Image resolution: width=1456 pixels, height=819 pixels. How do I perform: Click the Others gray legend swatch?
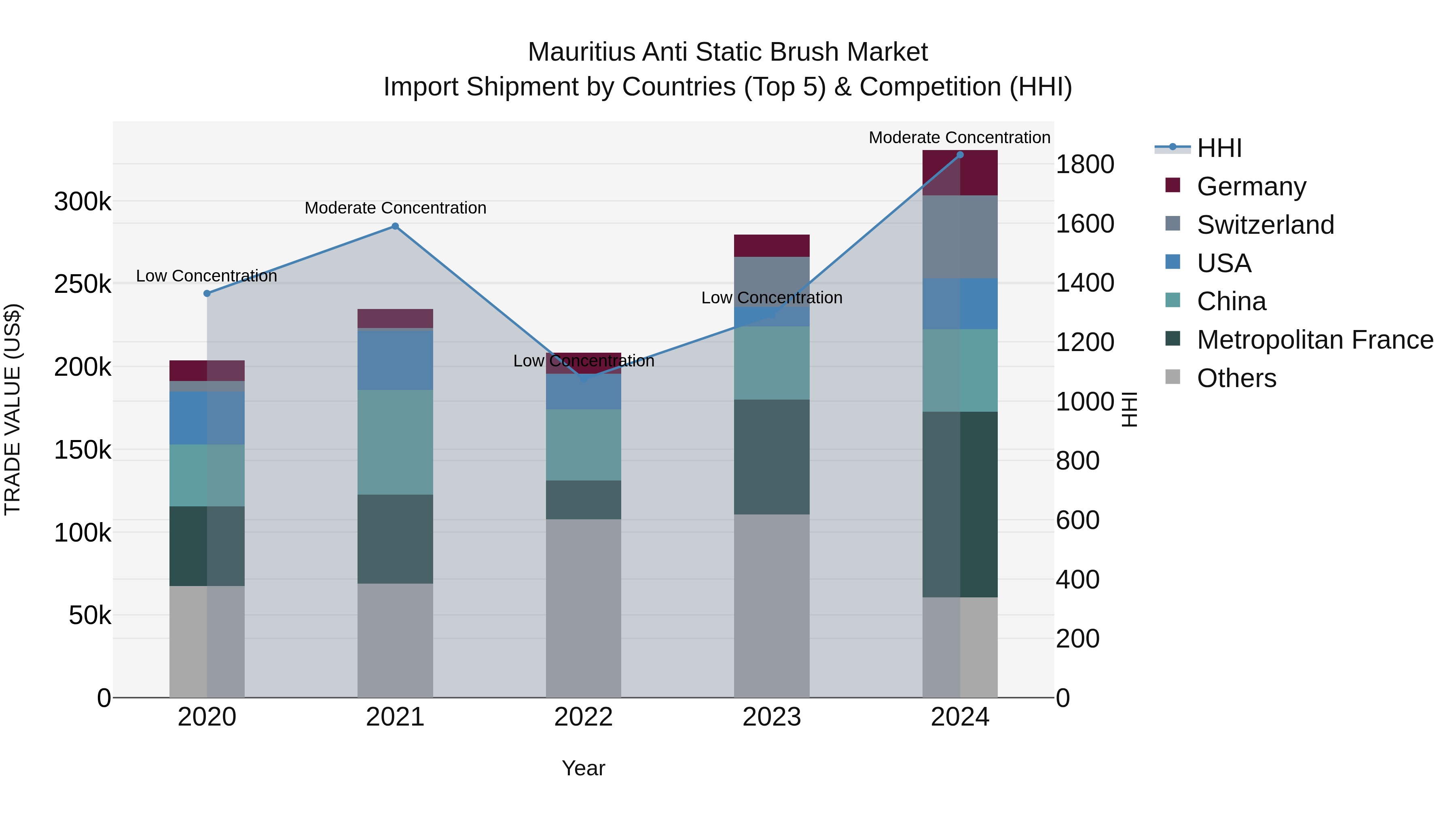(x=1173, y=377)
